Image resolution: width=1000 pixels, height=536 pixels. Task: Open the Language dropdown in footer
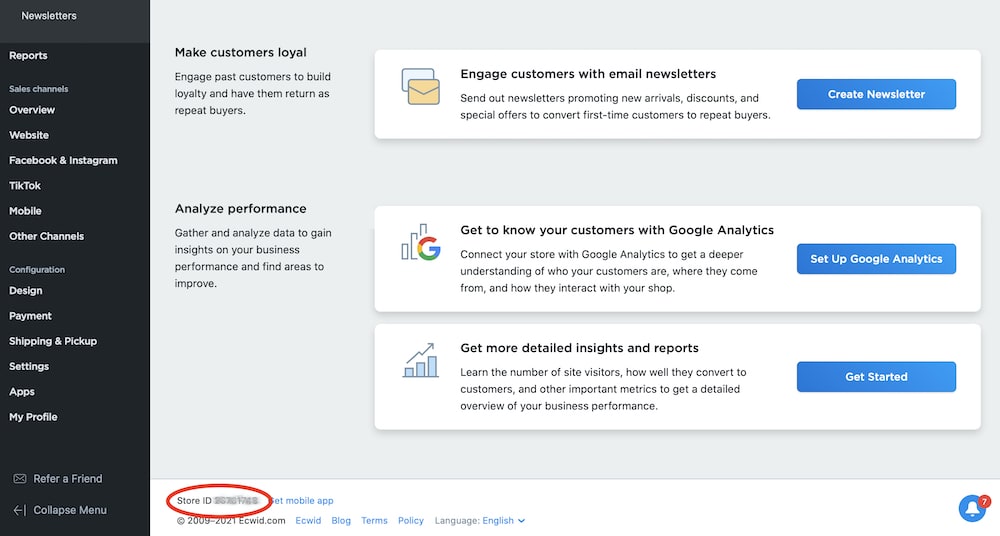tap(503, 521)
